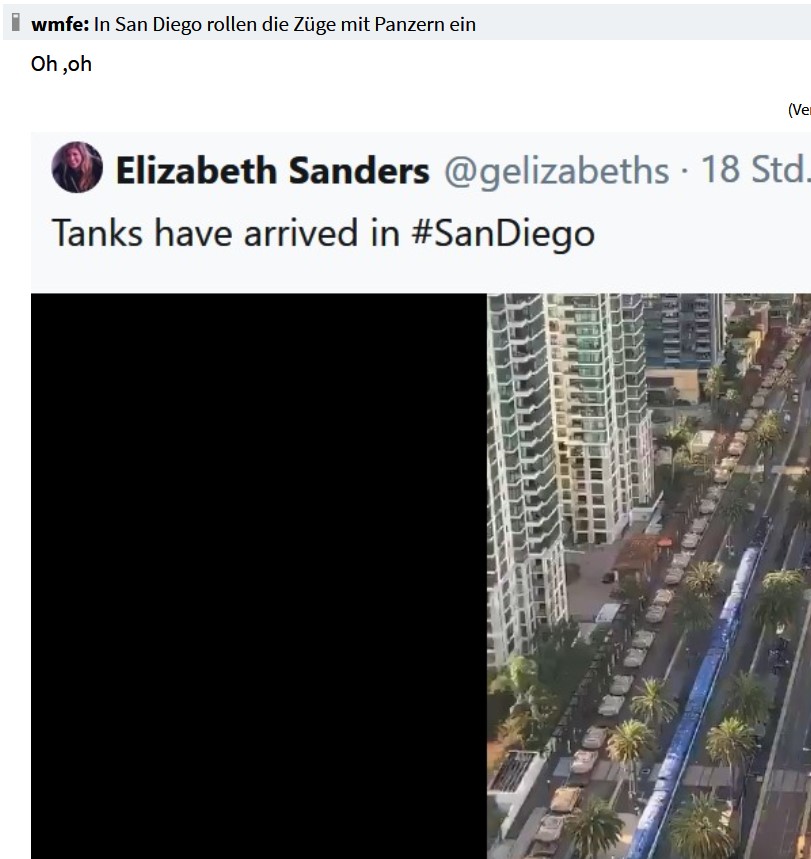Play the embedded San Diego street video
811x859 pixels.
pyautogui.click(x=421, y=576)
